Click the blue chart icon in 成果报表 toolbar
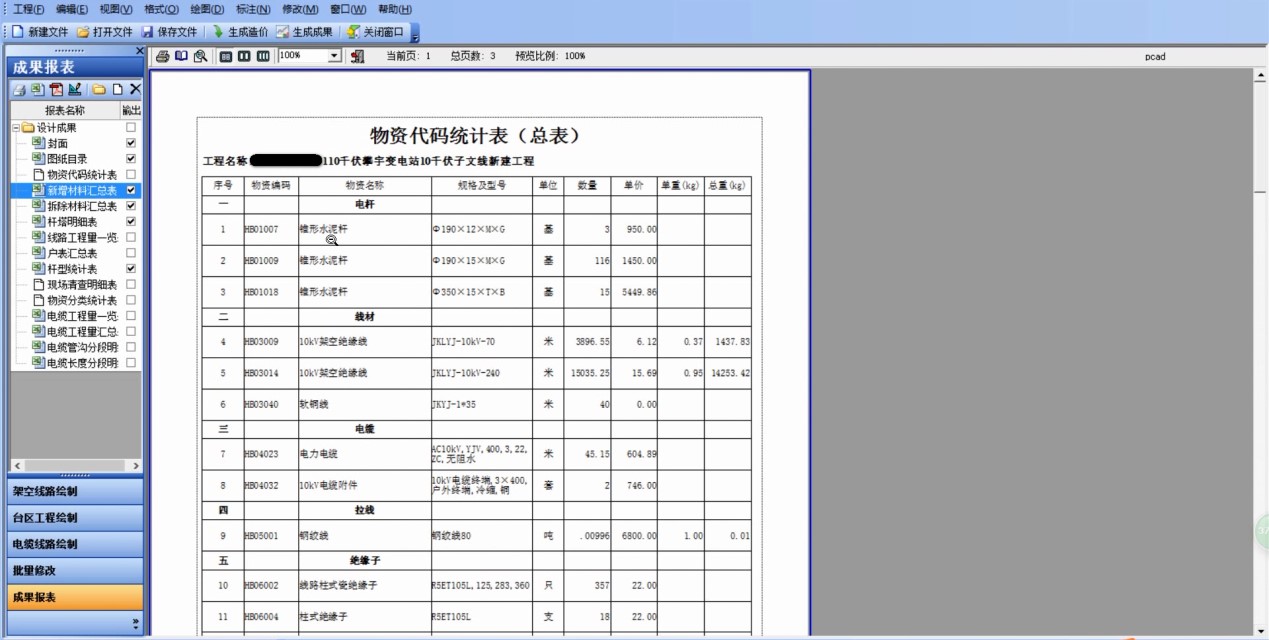Screen dimensions: 1269x640 pyautogui.click(x=75, y=90)
